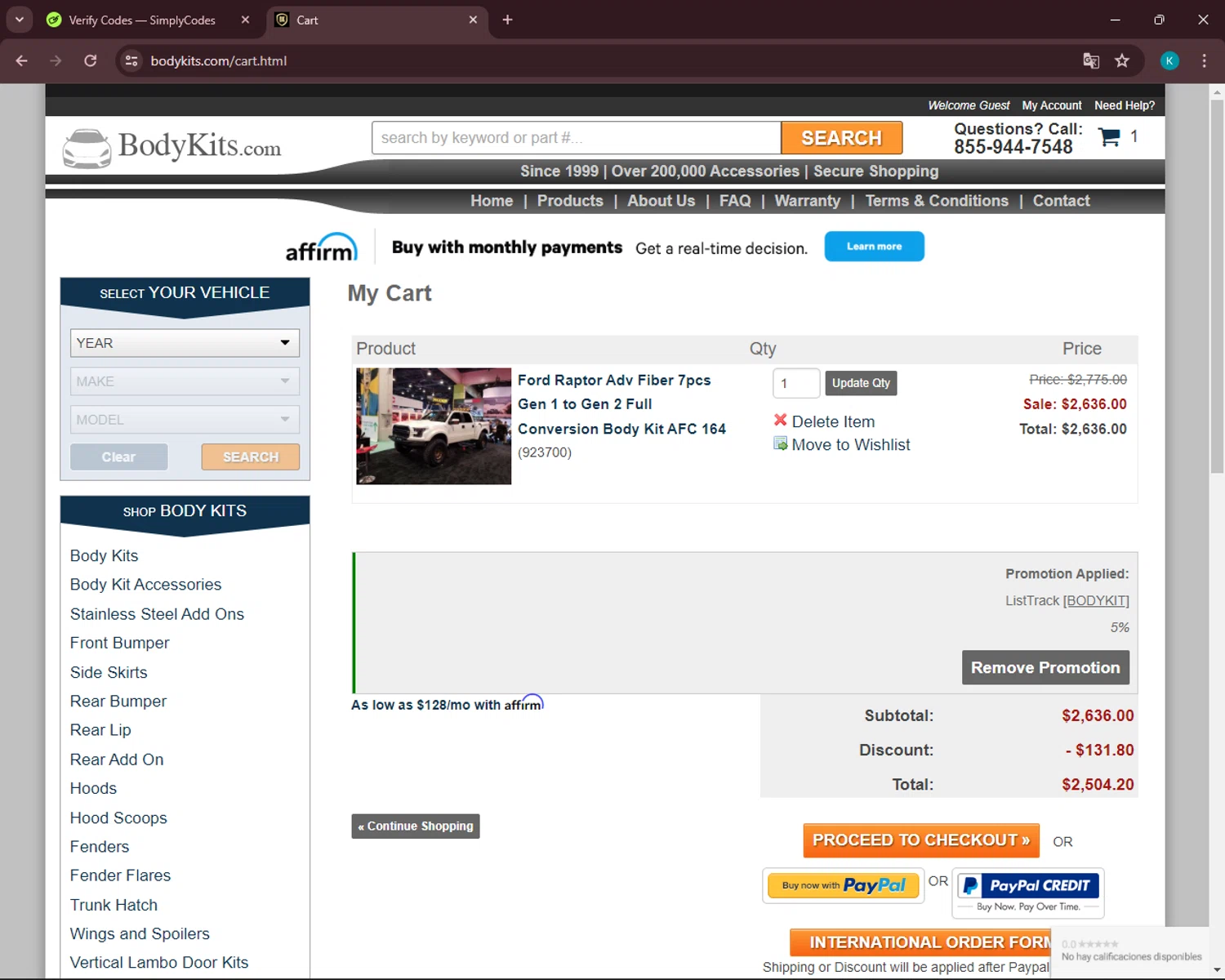This screenshot has height=980, width=1225.
Task: Click the orange SEARCH button in header
Action: tap(842, 138)
